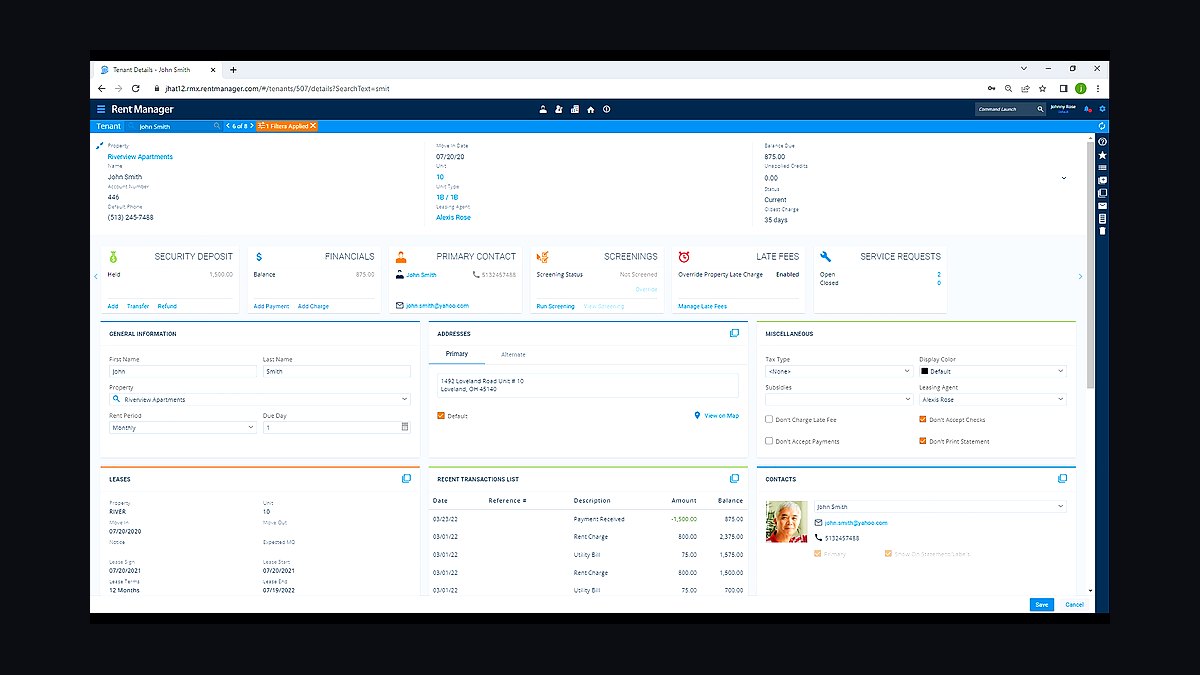Click the Tenant Details browser tab

tap(158, 70)
